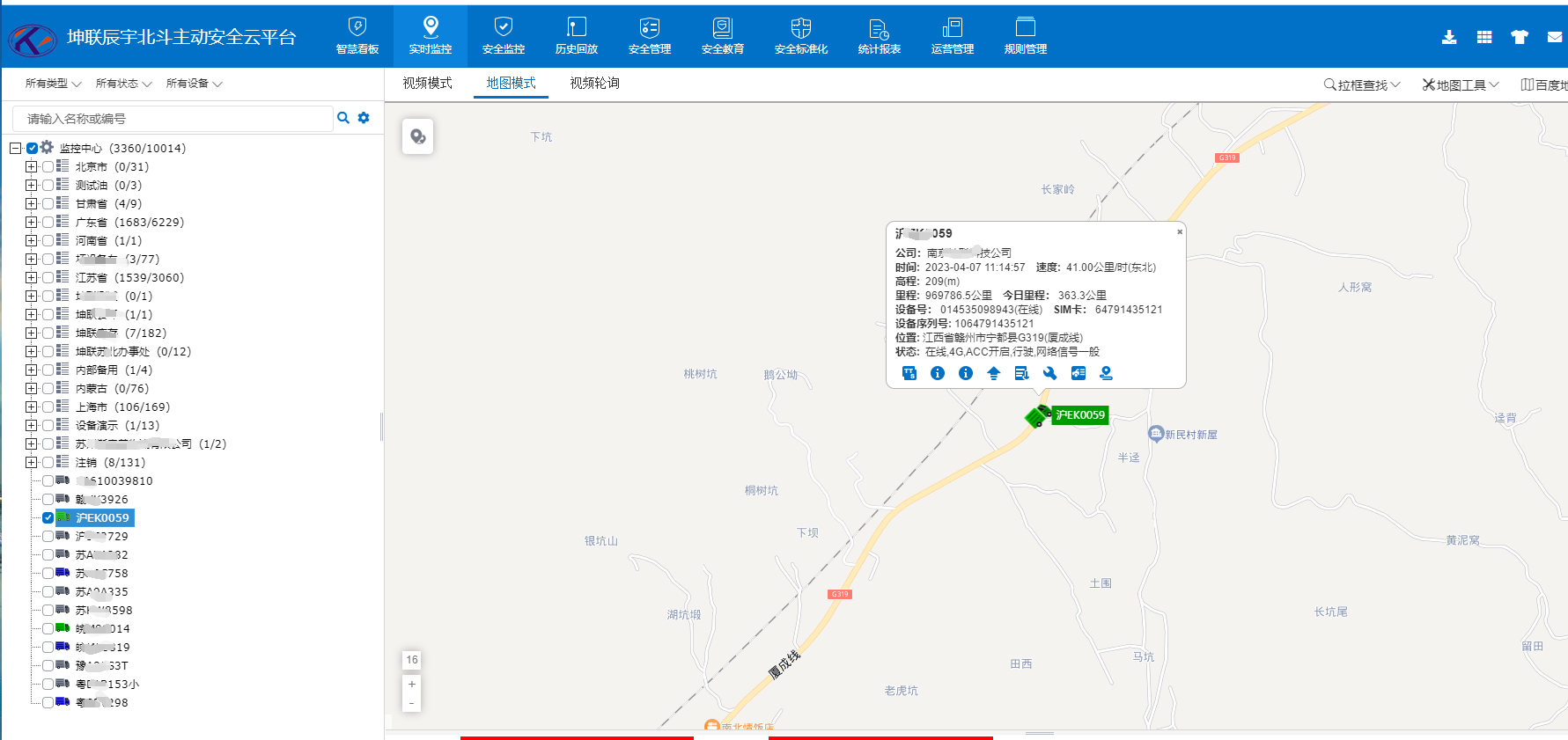
Task: Open the gear settings beside the search box
Action: (364, 118)
